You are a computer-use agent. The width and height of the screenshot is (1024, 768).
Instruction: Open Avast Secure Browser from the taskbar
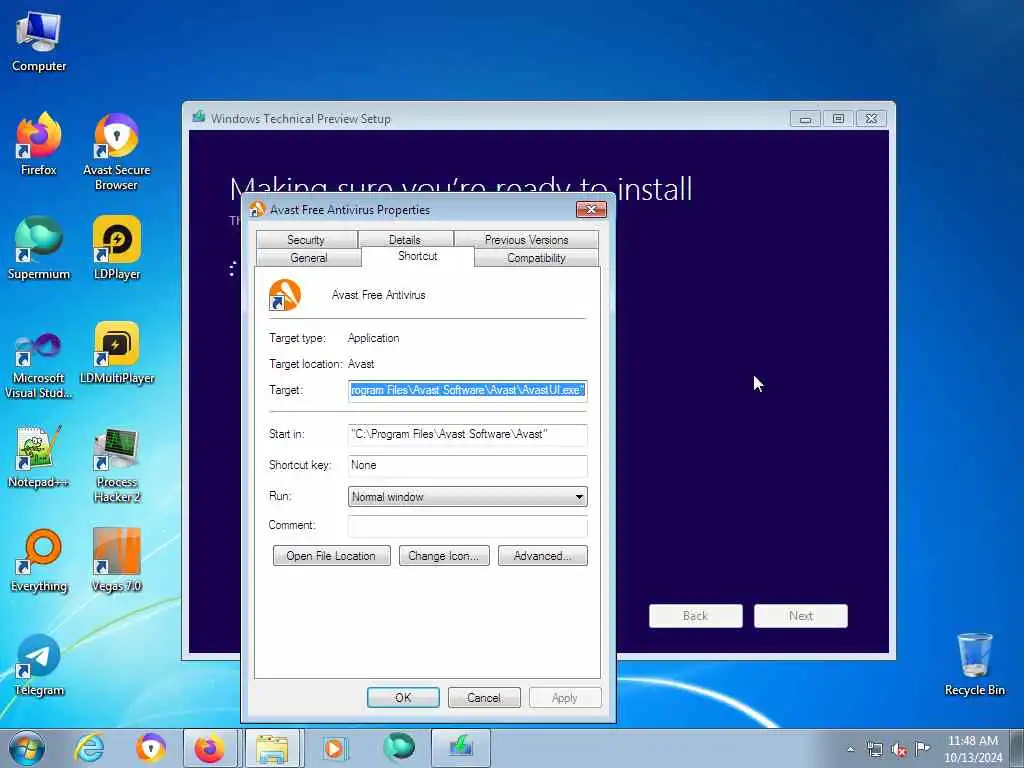click(151, 748)
